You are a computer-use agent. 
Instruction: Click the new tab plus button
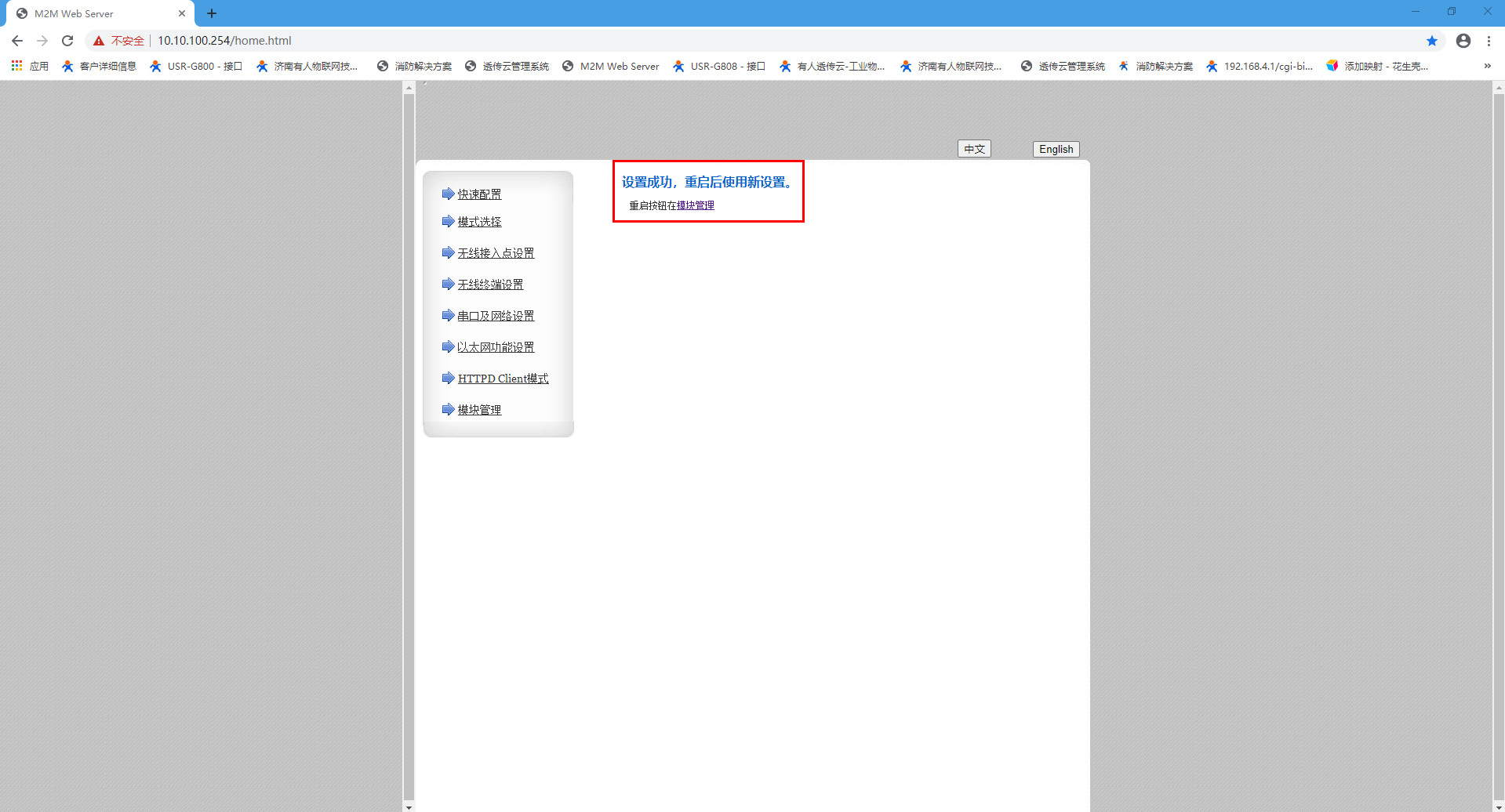[x=212, y=13]
